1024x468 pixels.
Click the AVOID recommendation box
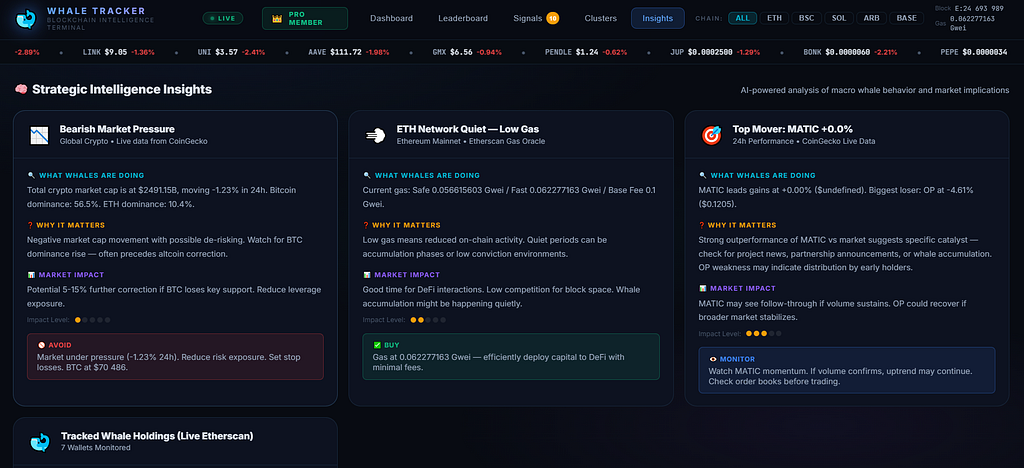tap(175, 356)
